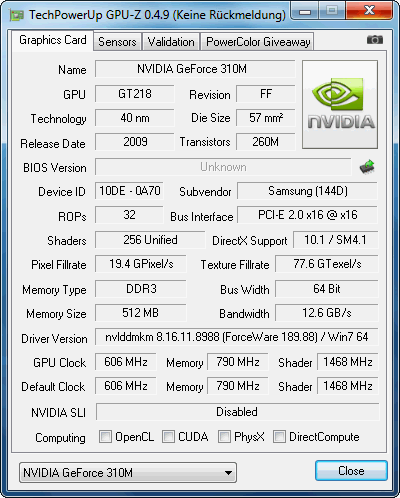The image size is (400, 498).
Task: Toggle the CUDA checkbox
Action: coord(168,436)
